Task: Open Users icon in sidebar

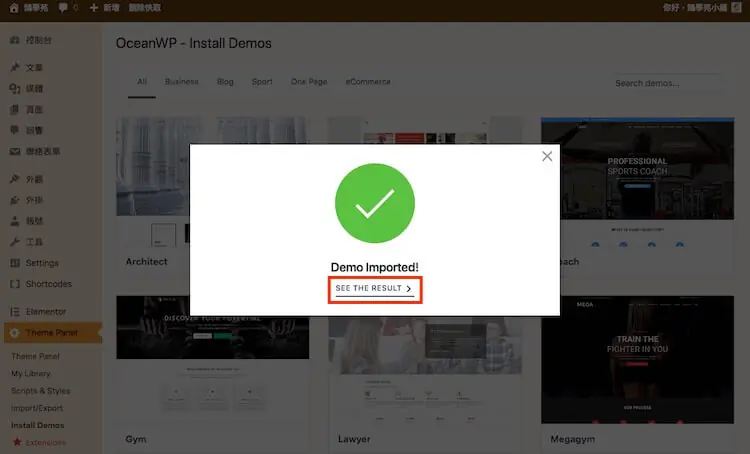Action: coord(15,221)
